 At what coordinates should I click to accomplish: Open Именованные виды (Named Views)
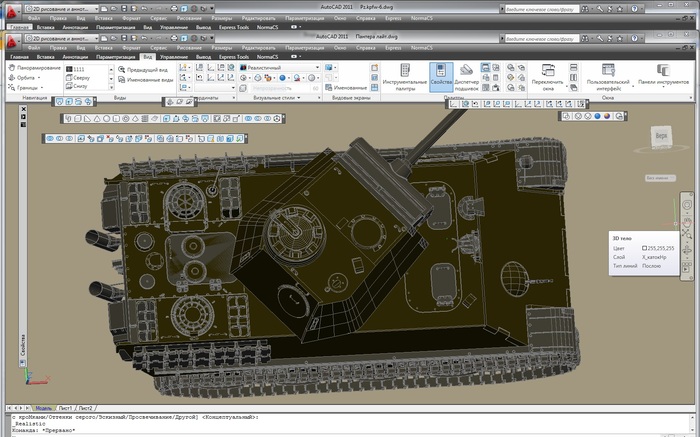click(x=150, y=78)
